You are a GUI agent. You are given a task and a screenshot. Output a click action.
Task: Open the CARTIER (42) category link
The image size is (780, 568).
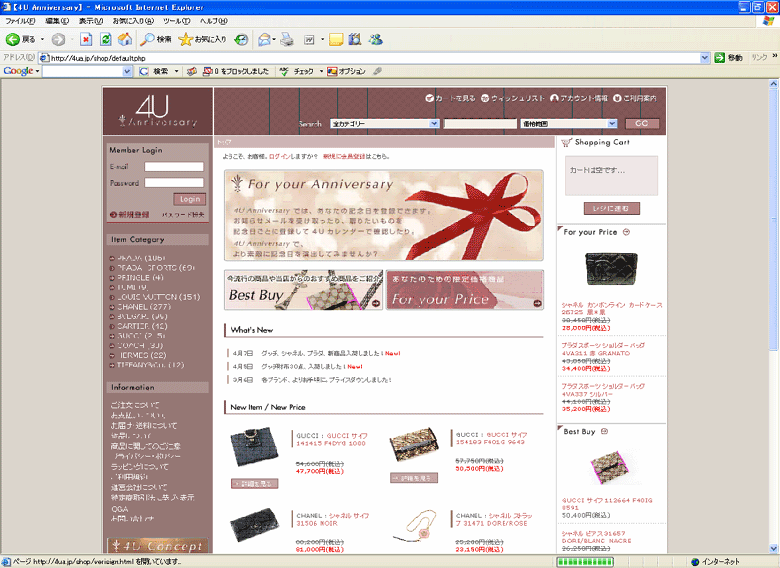click(142, 326)
